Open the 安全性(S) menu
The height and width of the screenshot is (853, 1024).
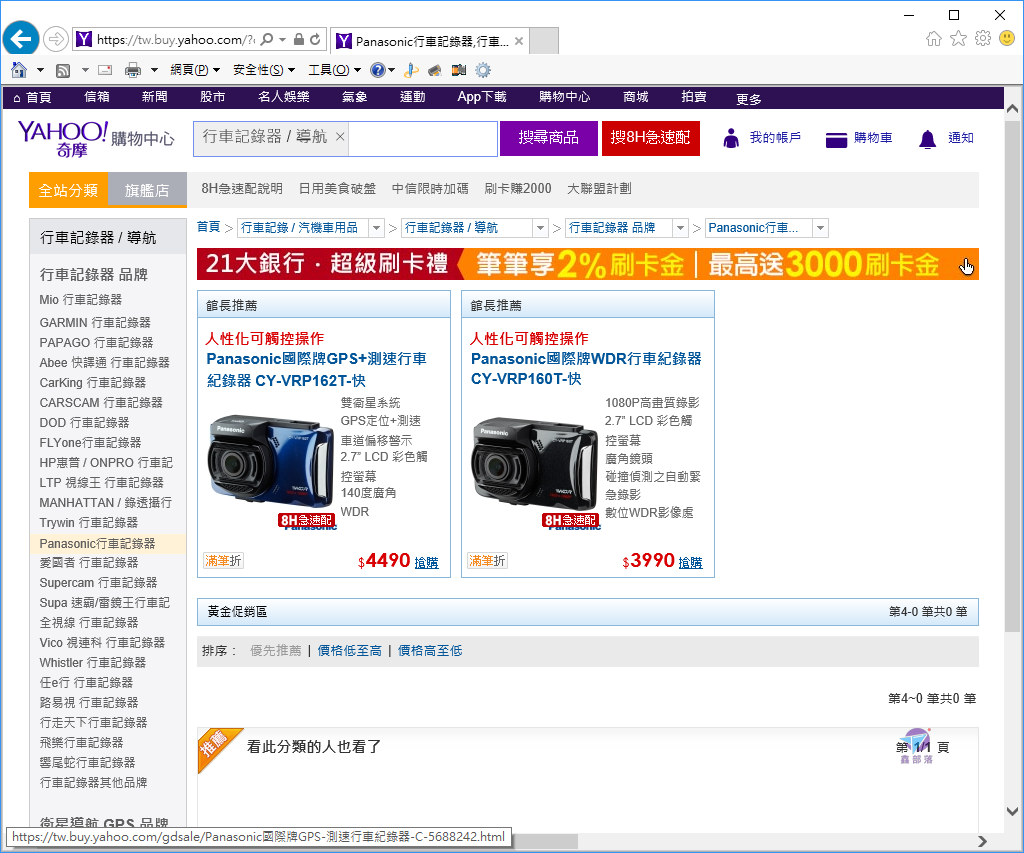tap(264, 70)
